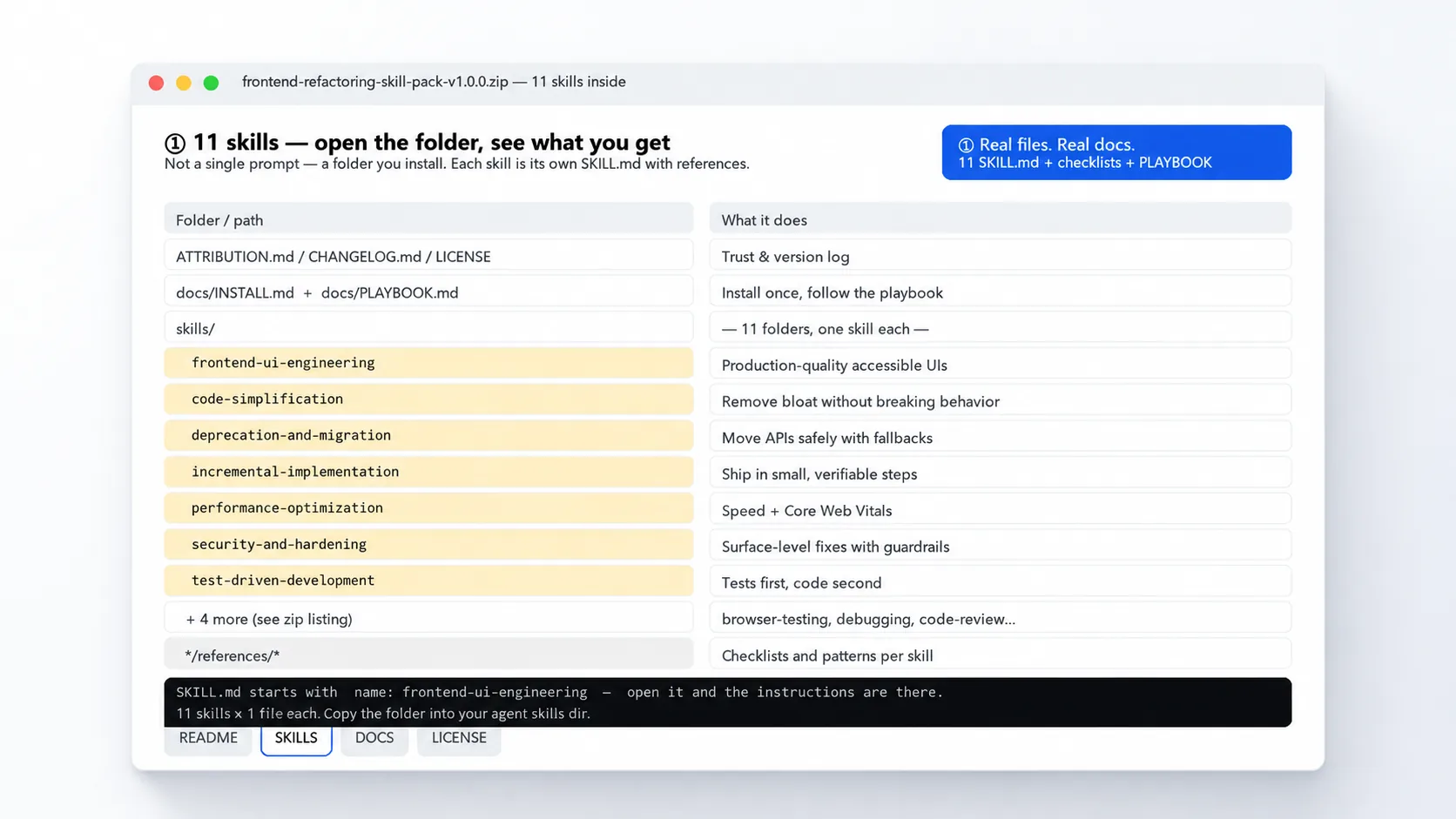The height and width of the screenshot is (819, 1456).
Task: Click the '11 skills — open the folder' heading
Action: coord(418,142)
